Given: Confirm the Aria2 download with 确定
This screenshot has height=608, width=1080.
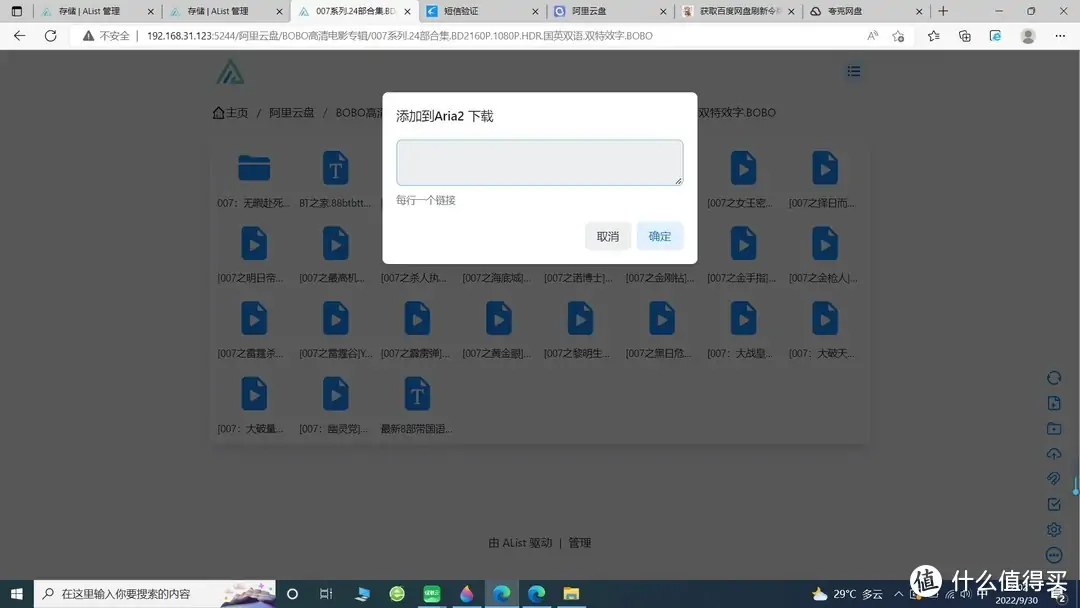Looking at the screenshot, I should pos(660,236).
